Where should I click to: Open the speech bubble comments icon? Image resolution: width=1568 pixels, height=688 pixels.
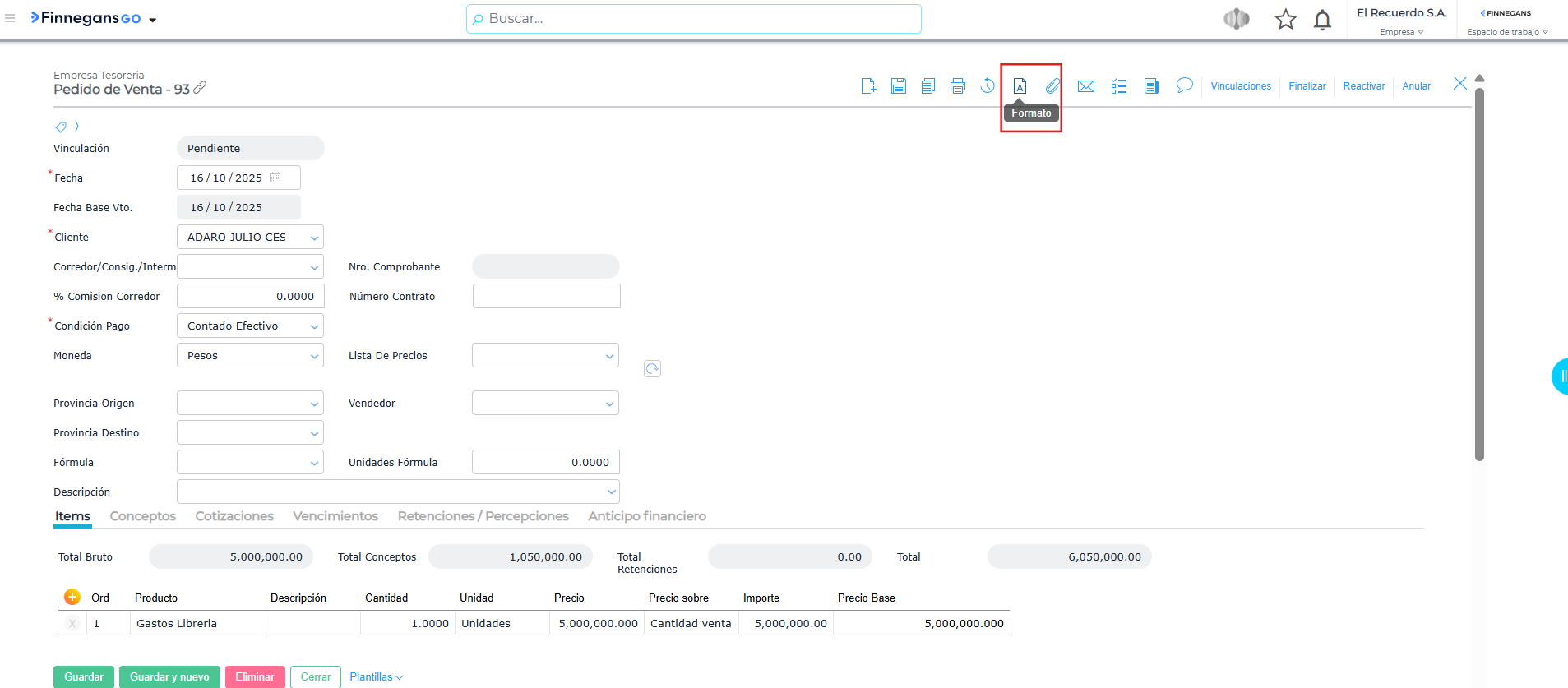pyautogui.click(x=1184, y=85)
